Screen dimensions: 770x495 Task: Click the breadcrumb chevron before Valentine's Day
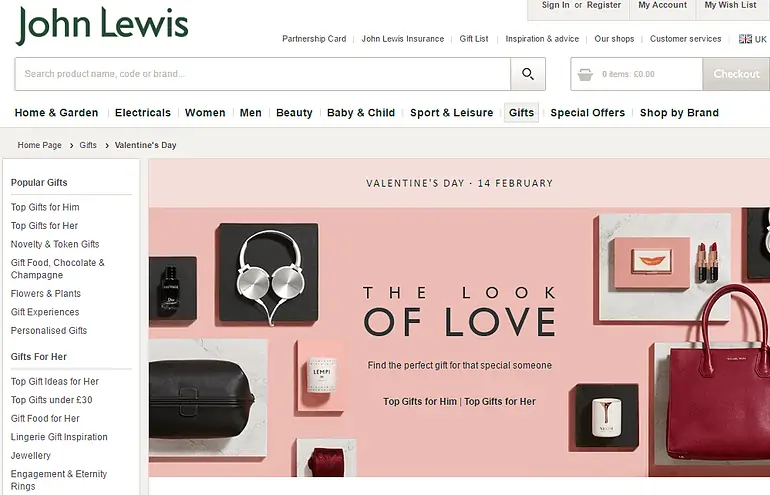click(107, 145)
